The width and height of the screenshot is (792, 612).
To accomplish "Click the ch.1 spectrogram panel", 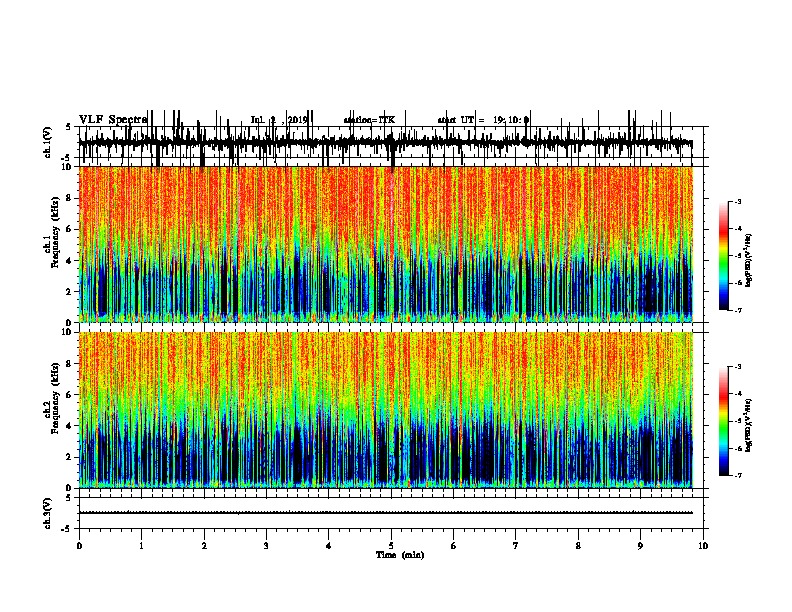I will (x=386, y=244).
